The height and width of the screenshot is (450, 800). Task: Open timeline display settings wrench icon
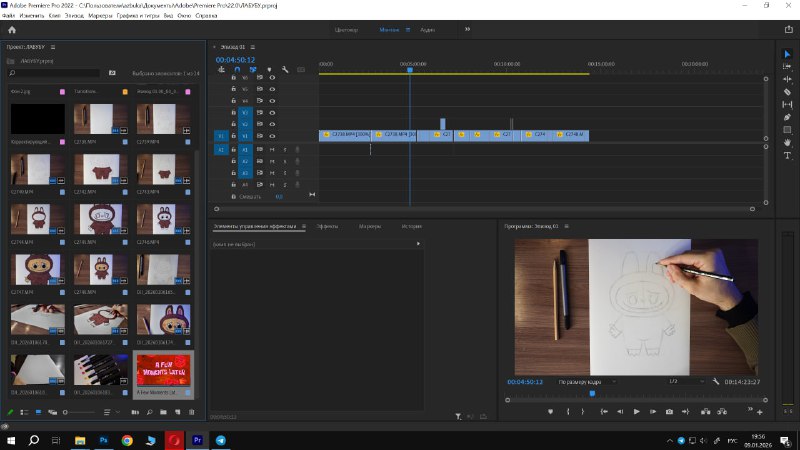285,69
